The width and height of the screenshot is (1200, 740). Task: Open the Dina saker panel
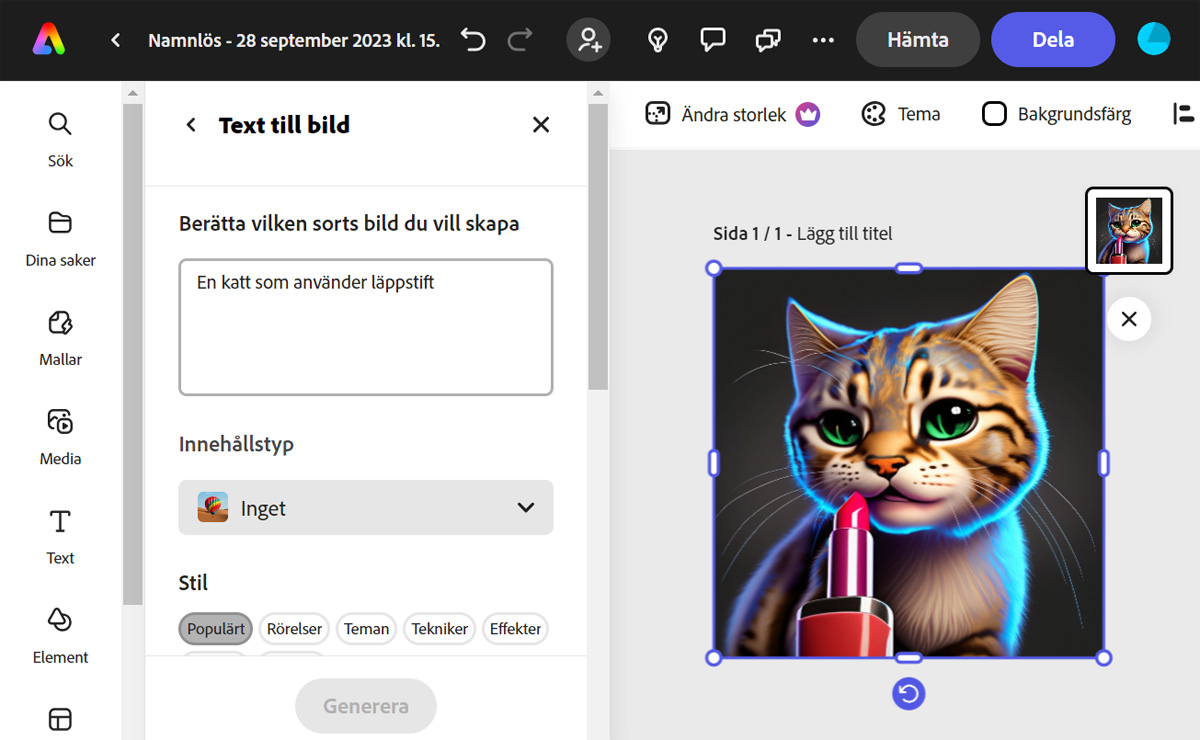tap(60, 222)
